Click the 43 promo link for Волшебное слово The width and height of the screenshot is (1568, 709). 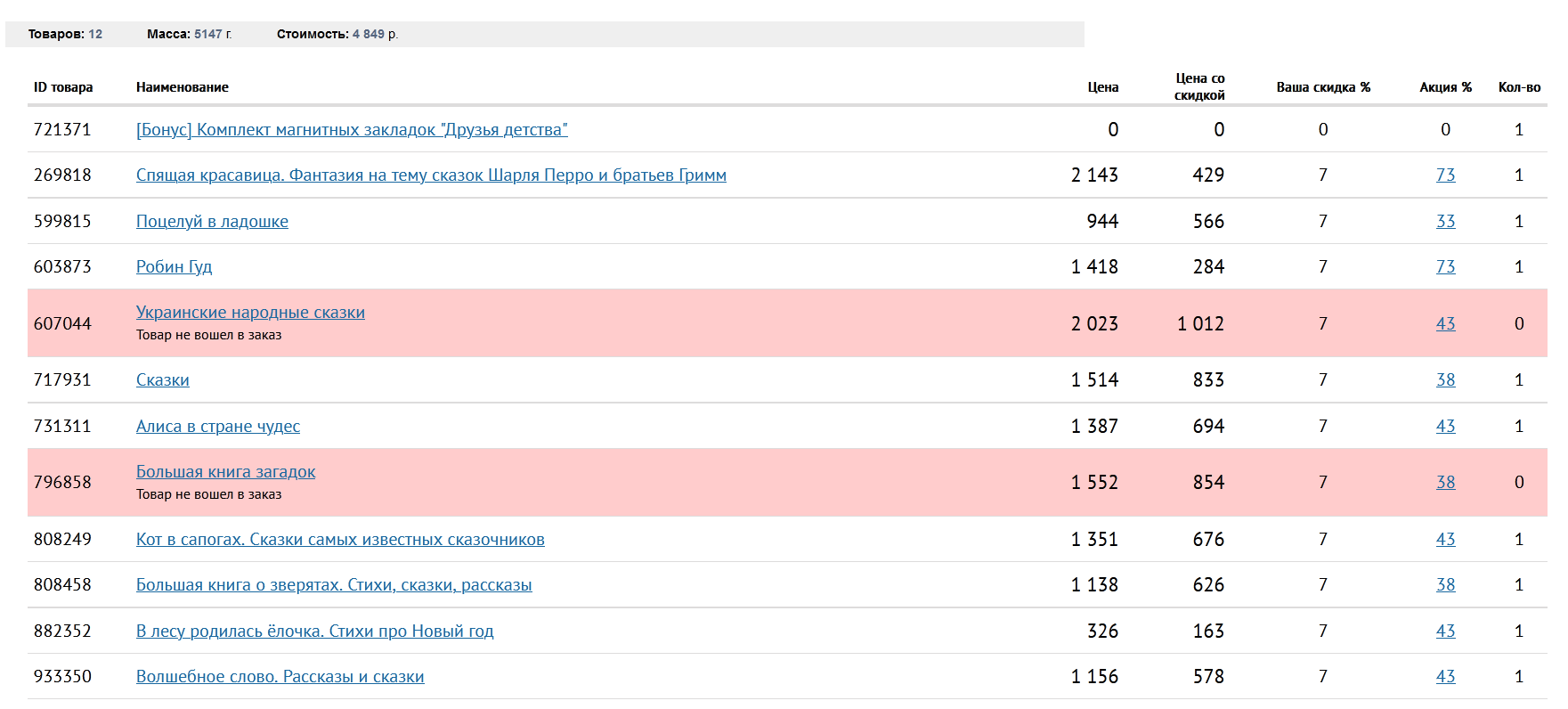(x=1445, y=677)
